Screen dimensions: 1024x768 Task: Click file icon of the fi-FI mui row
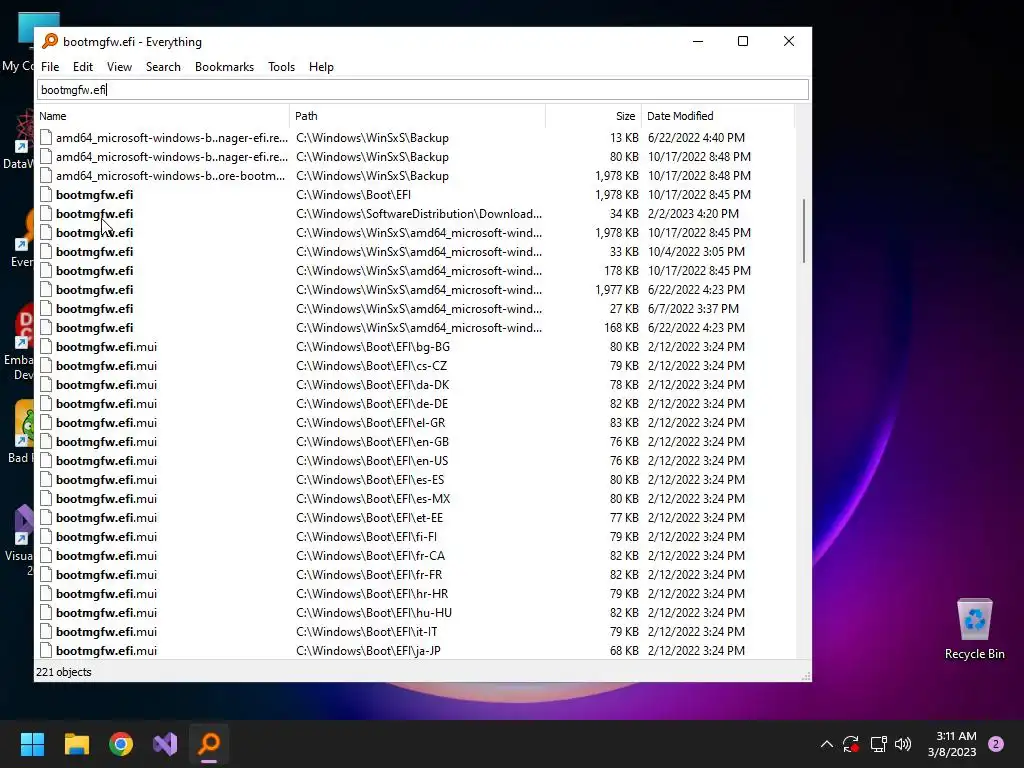46,536
